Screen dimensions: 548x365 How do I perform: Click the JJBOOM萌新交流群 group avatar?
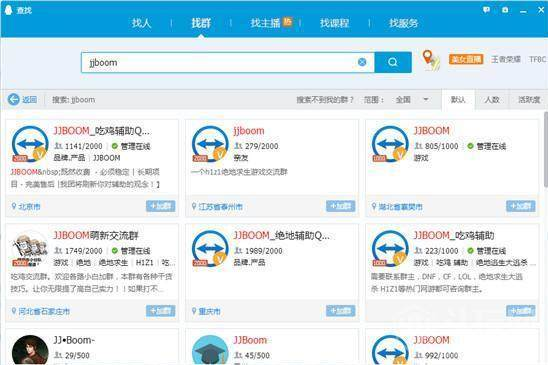[30, 248]
